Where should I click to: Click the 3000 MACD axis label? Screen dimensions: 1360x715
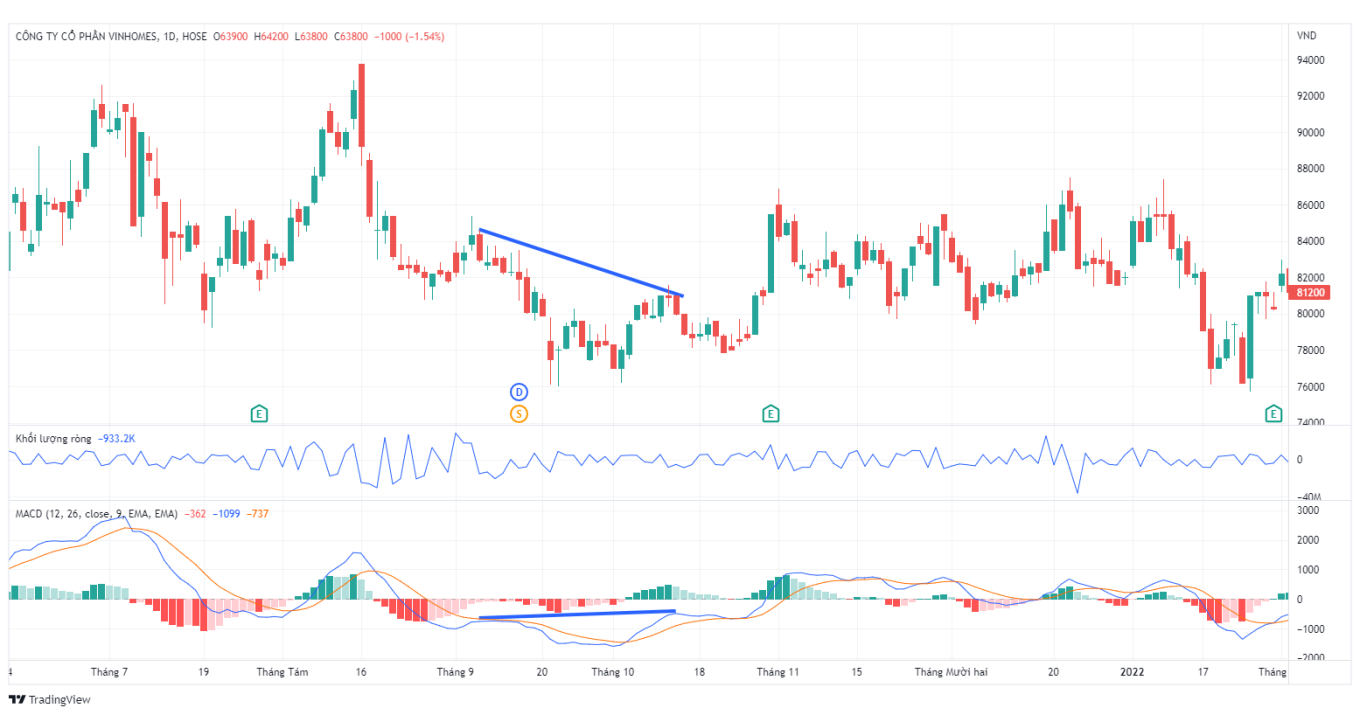point(1308,510)
